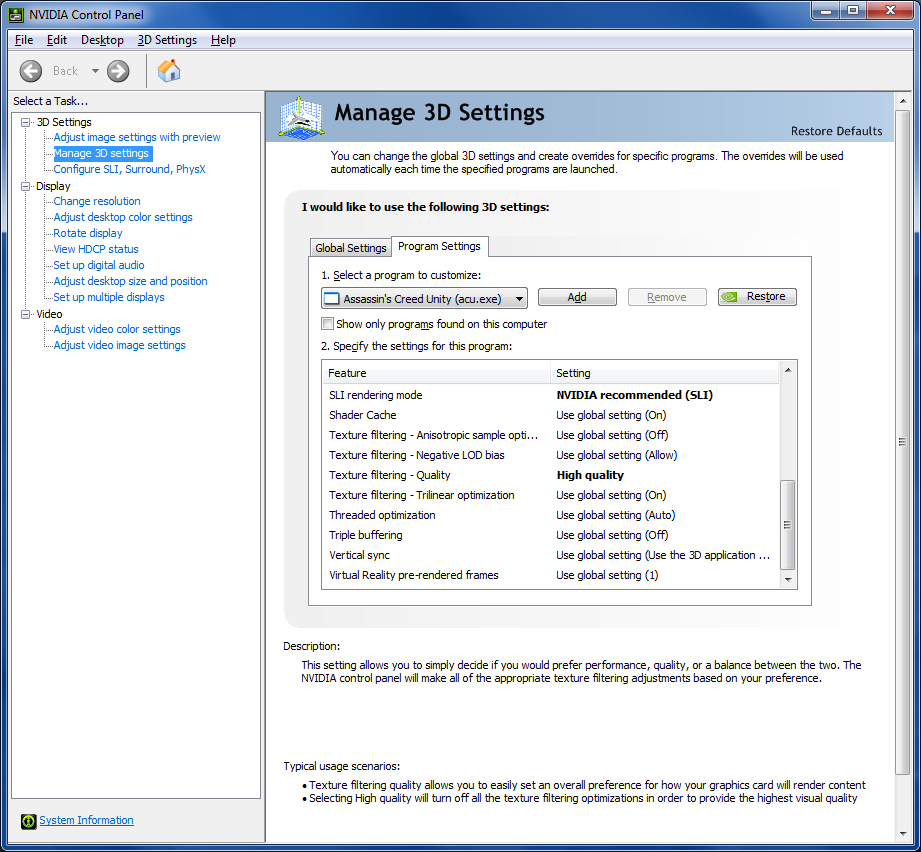Open Set up digital audio

(x=99, y=265)
